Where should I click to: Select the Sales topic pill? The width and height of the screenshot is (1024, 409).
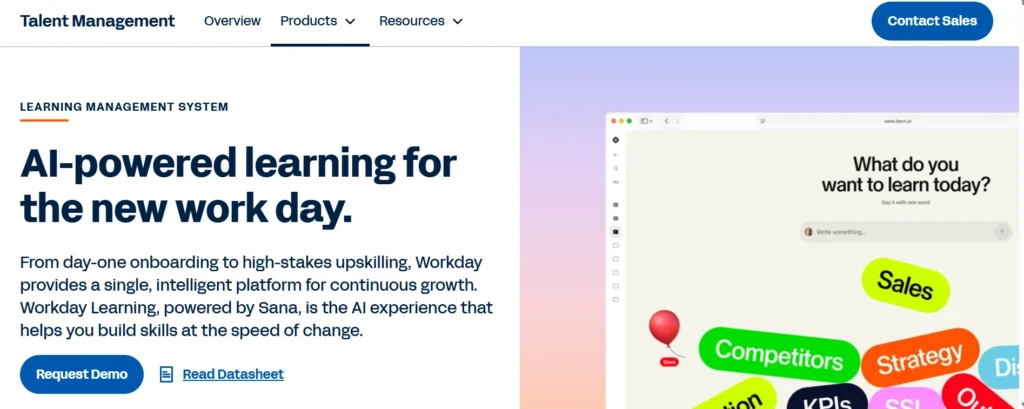pos(904,285)
